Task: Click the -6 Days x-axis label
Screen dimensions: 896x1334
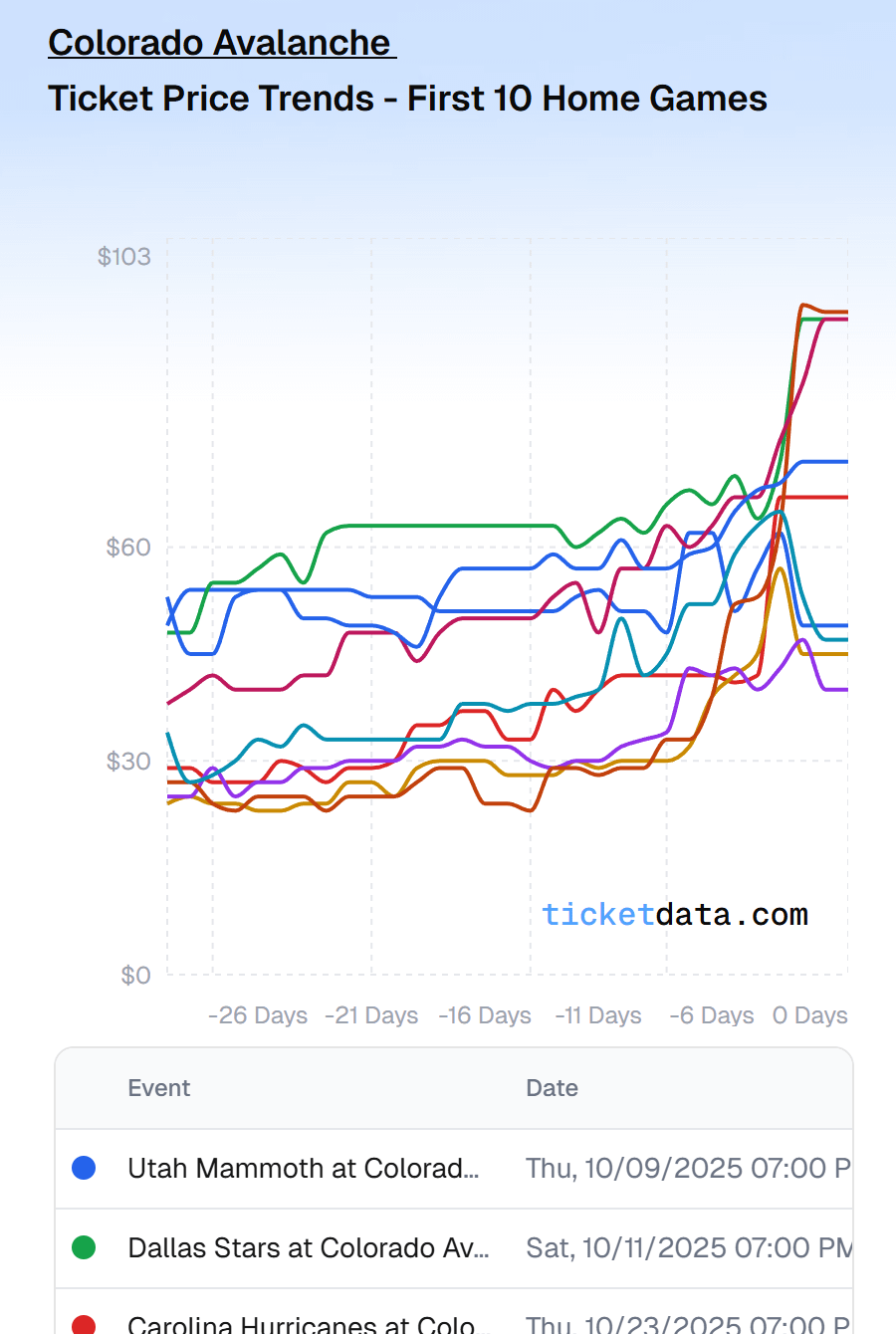Action: click(x=712, y=1015)
